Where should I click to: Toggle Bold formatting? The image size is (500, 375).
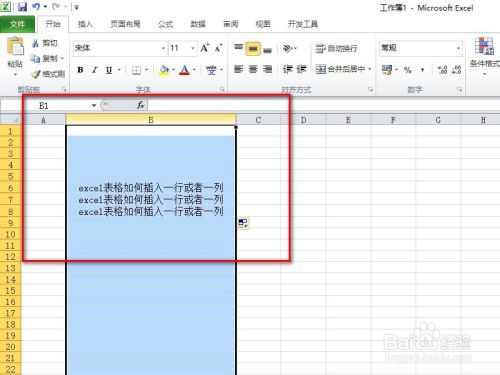coord(80,70)
